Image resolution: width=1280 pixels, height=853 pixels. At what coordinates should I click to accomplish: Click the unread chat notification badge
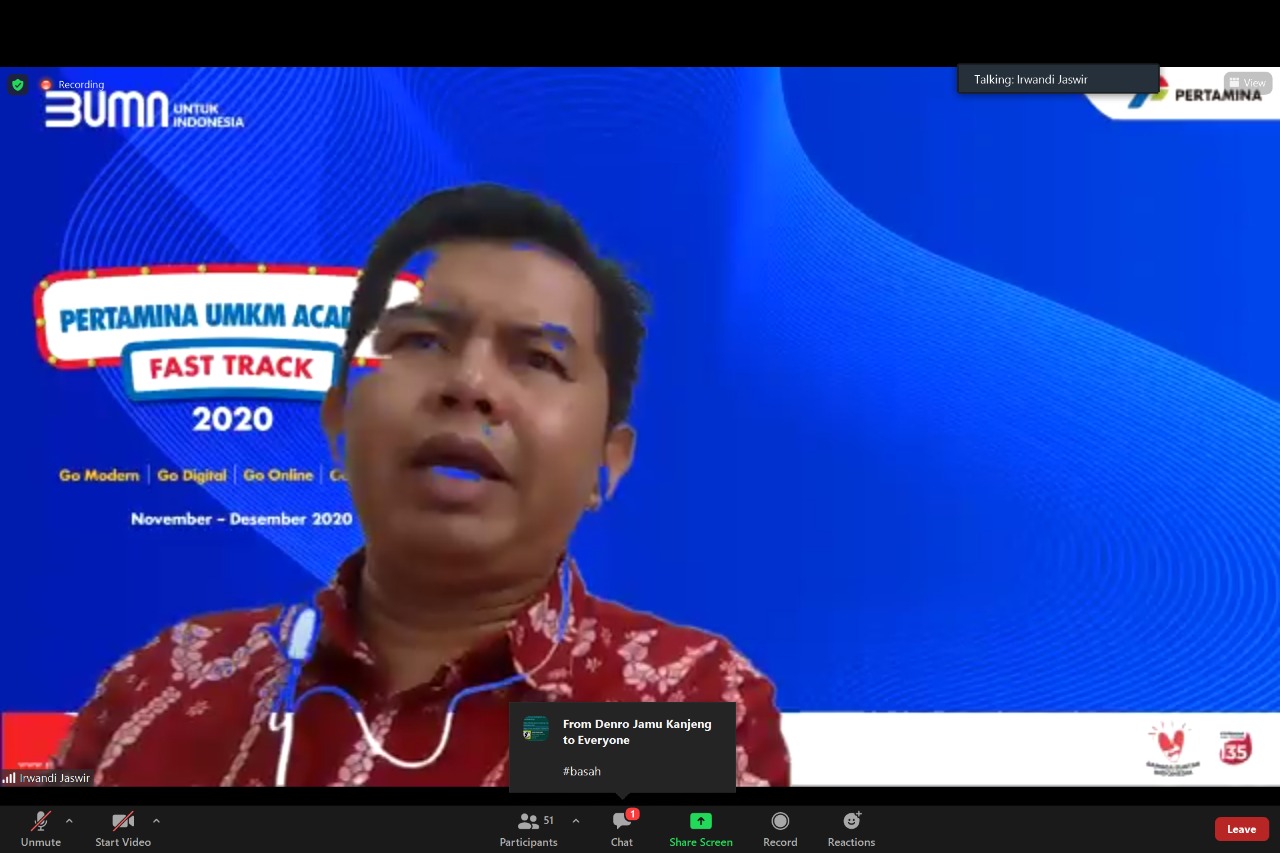[633, 814]
